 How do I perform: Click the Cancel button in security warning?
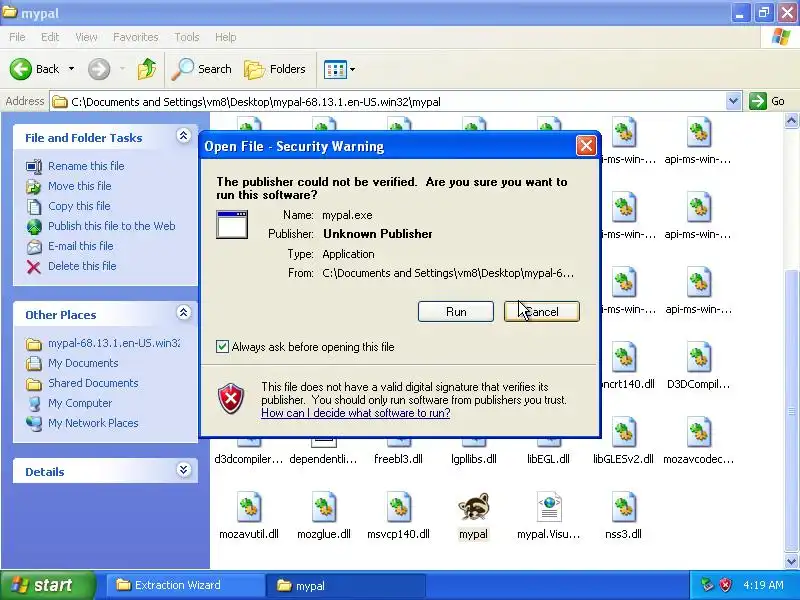tap(542, 312)
